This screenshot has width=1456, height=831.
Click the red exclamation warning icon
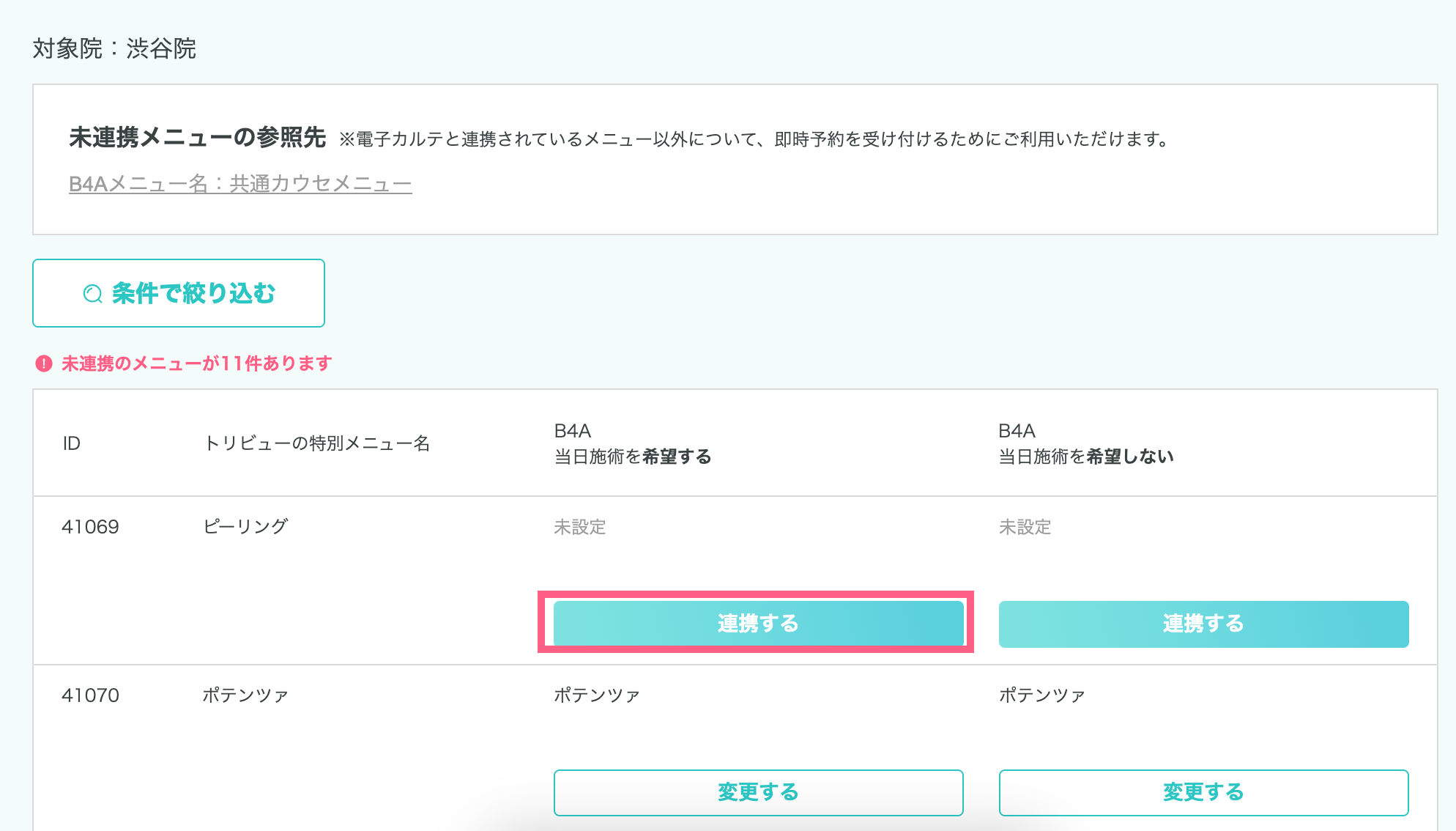tap(44, 363)
